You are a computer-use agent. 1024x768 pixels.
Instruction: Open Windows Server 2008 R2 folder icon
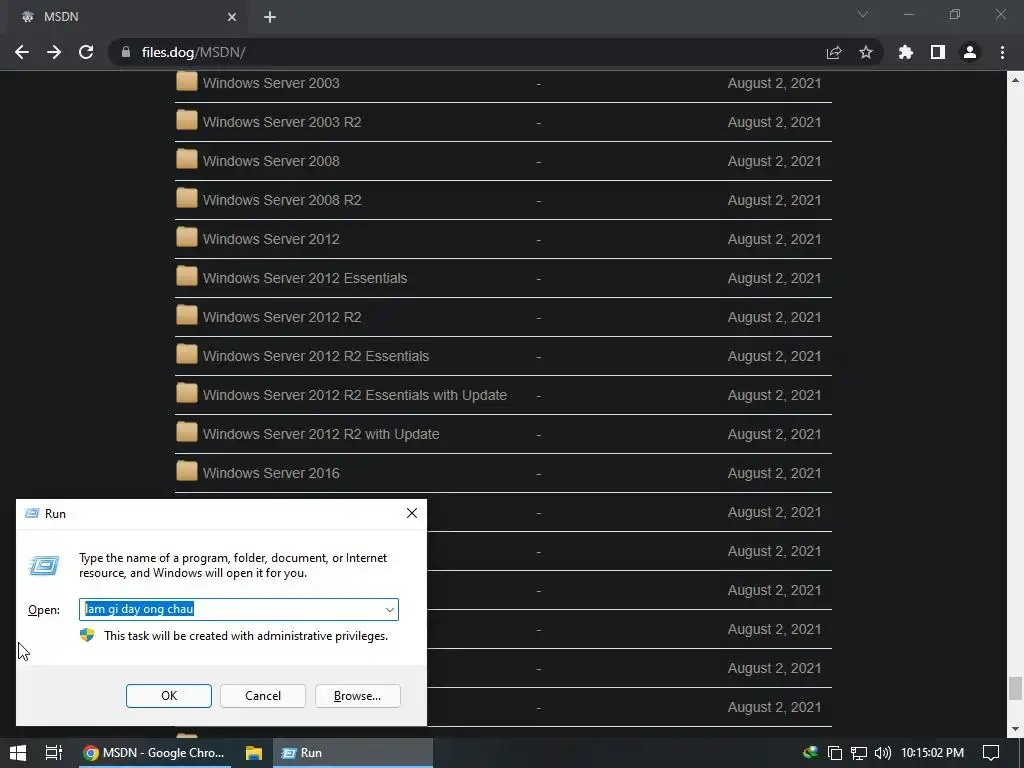pyautogui.click(x=187, y=199)
